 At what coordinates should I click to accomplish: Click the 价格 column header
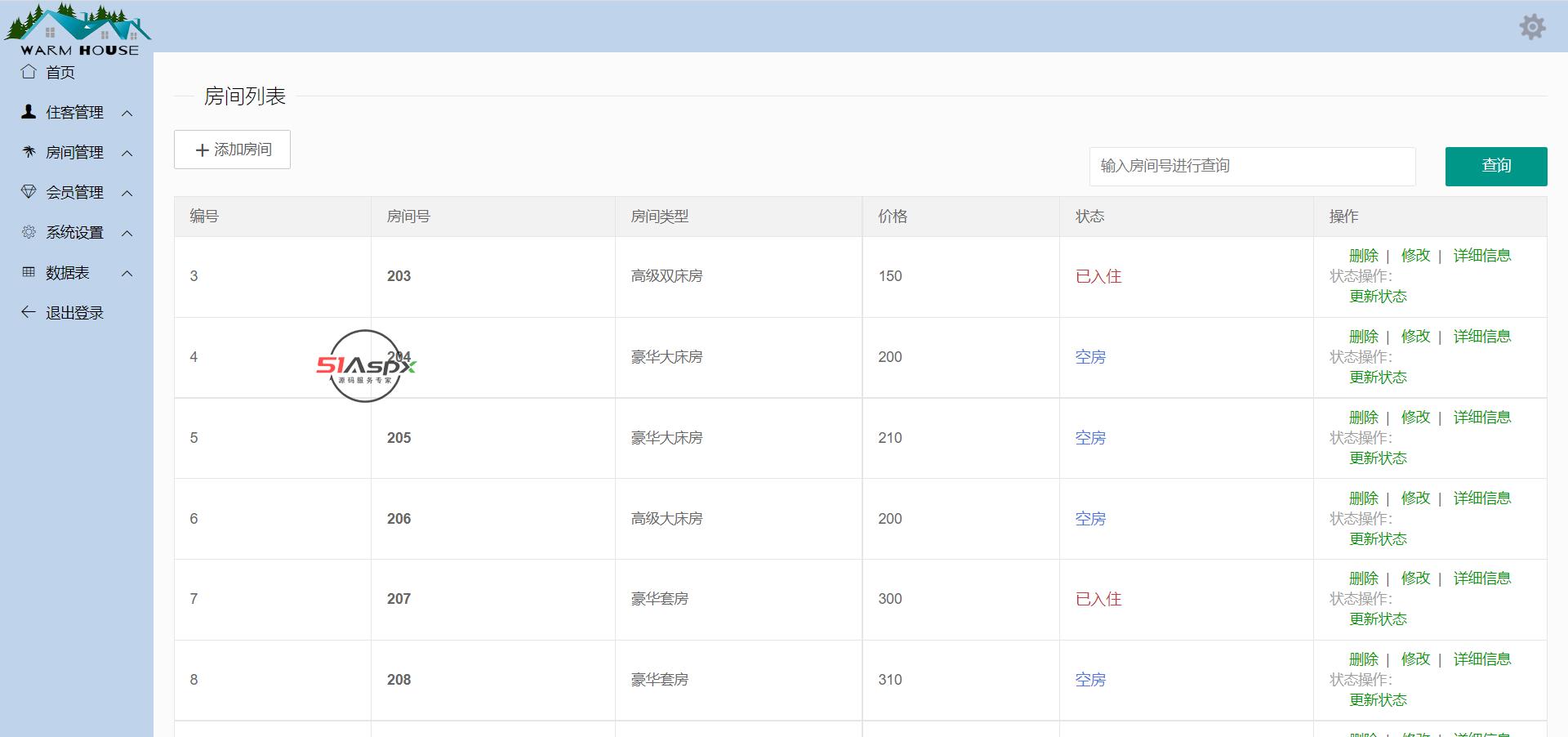tap(961, 217)
